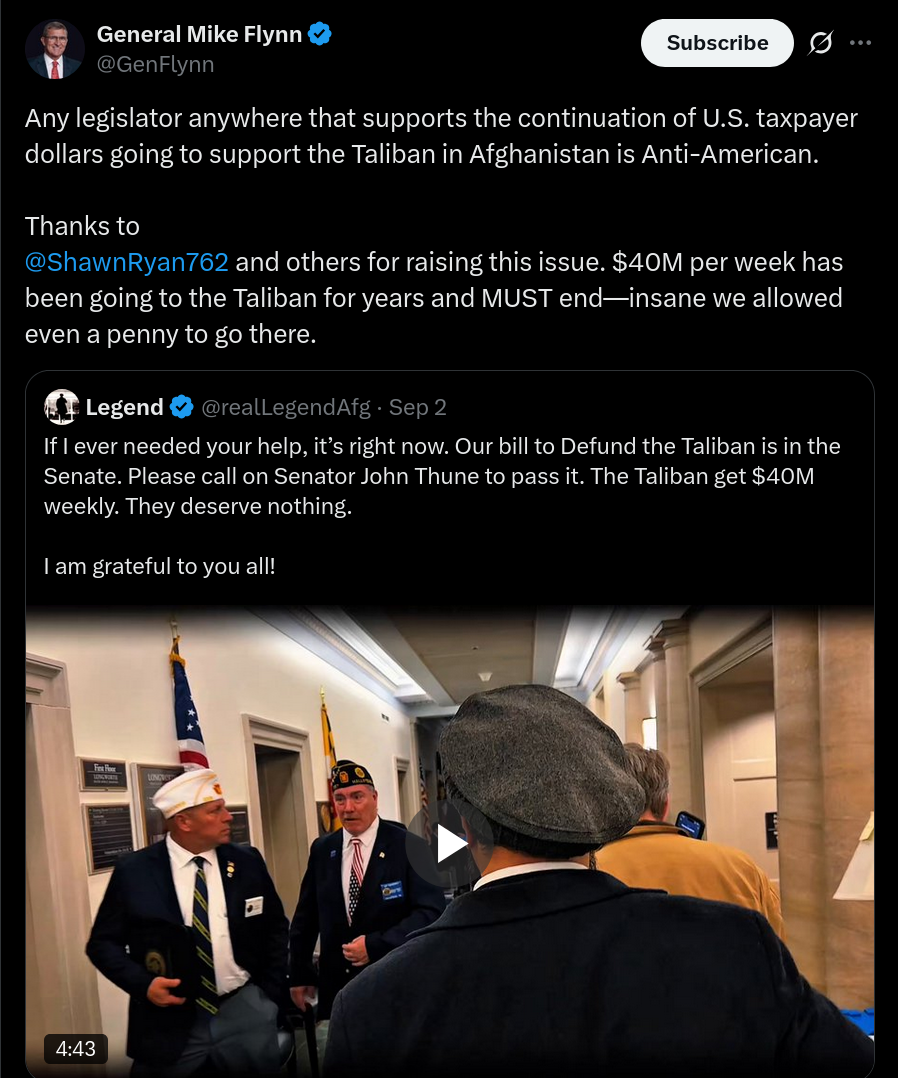Click the '$40M per week' tweet paragraph
The width and height of the screenshot is (898, 1078).
point(434,280)
